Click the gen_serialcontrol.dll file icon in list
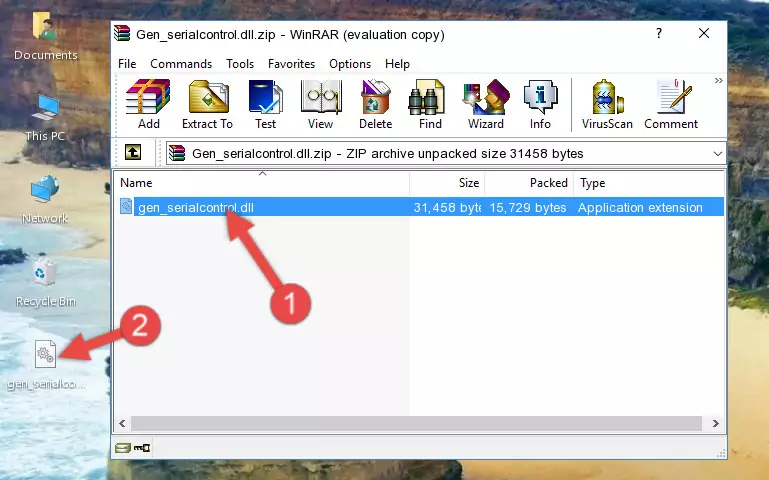 (126, 206)
